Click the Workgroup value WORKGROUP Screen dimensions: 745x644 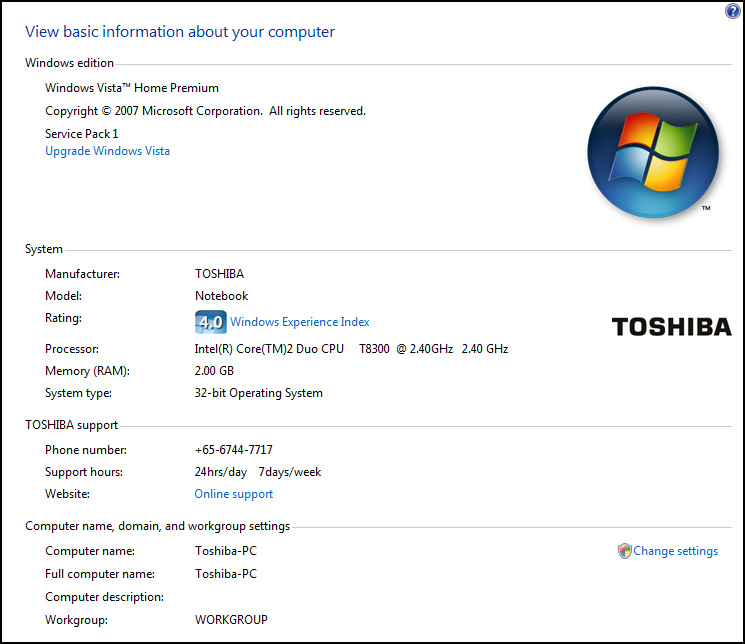click(231, 620)
